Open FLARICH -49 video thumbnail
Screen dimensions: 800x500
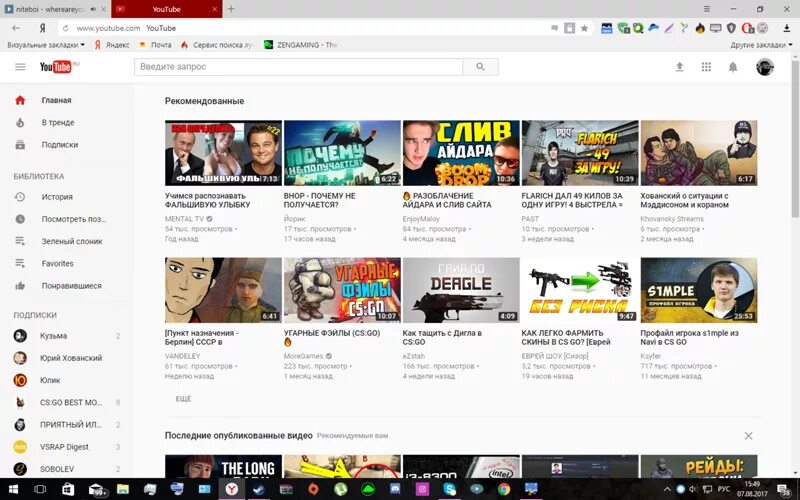pyautogui.click(x=580, y=153)
